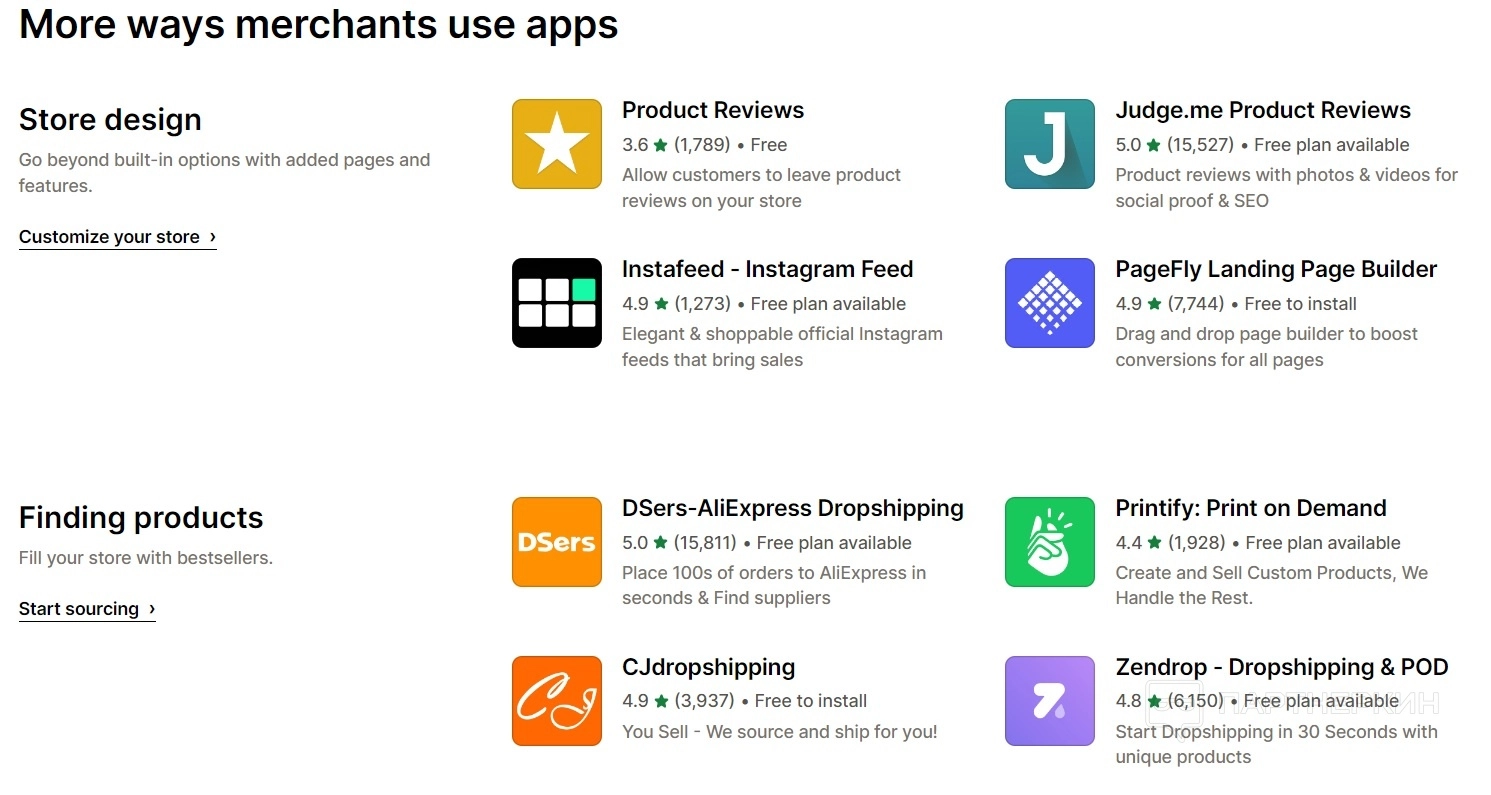Click the DSers orange app icon
This screenshot has width=1491, height=795.
[556, 542]
